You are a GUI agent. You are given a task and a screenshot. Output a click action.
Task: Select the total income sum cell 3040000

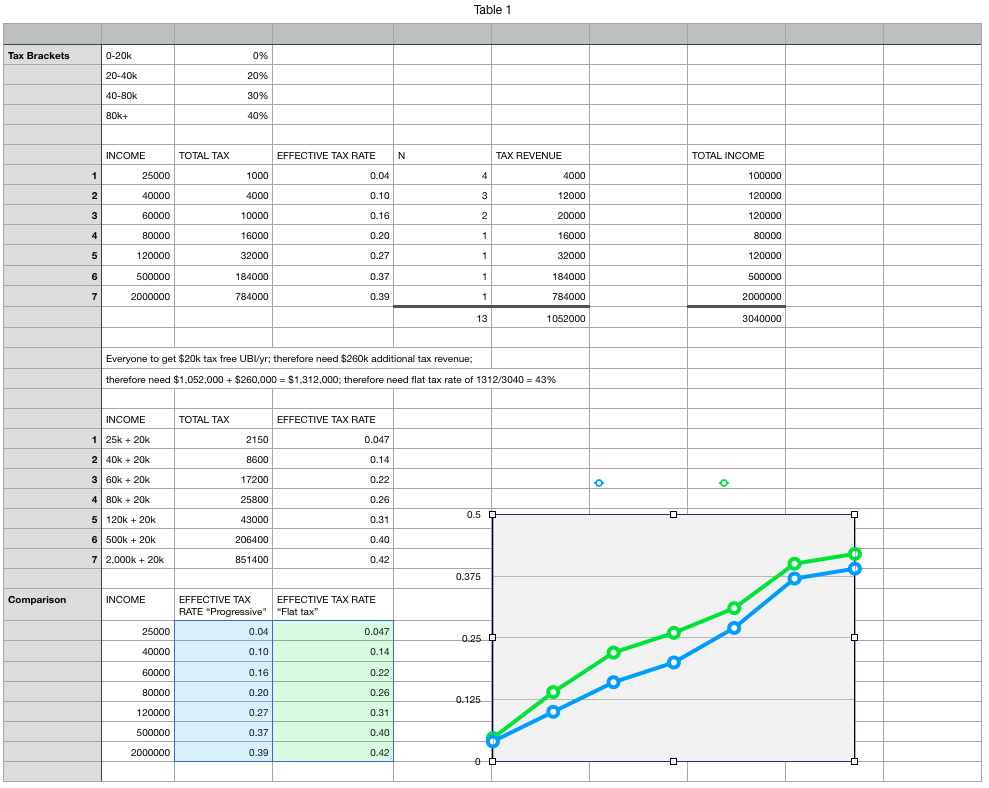(736, 317)
